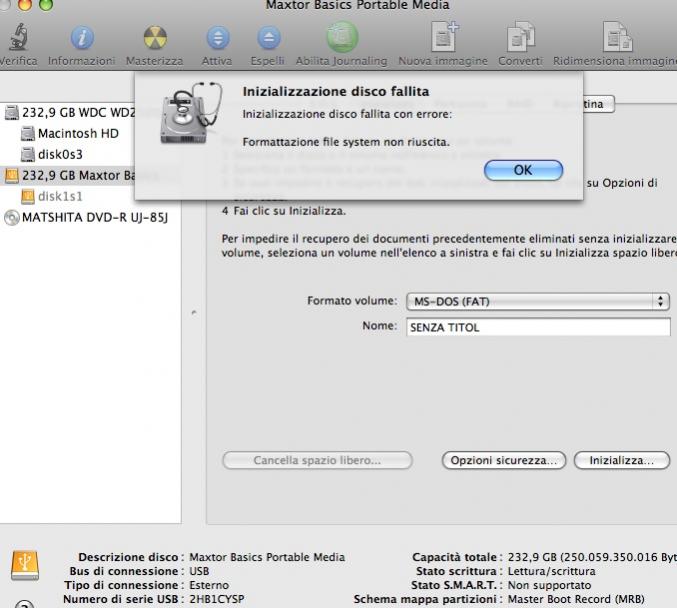Click the Ridimensiona immagine icon

(617, 37)
